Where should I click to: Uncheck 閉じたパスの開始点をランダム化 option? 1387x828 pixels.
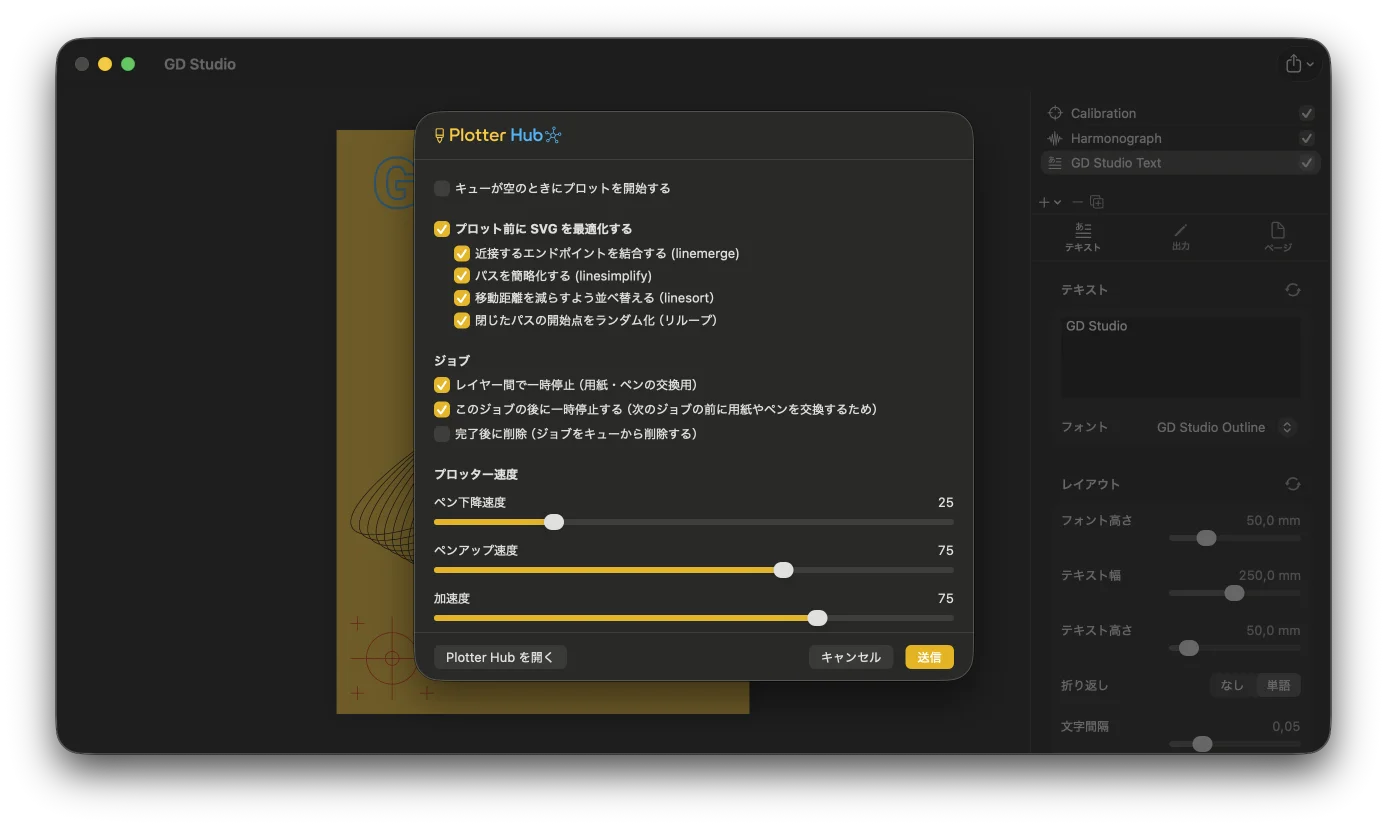[x=462, y=321]
